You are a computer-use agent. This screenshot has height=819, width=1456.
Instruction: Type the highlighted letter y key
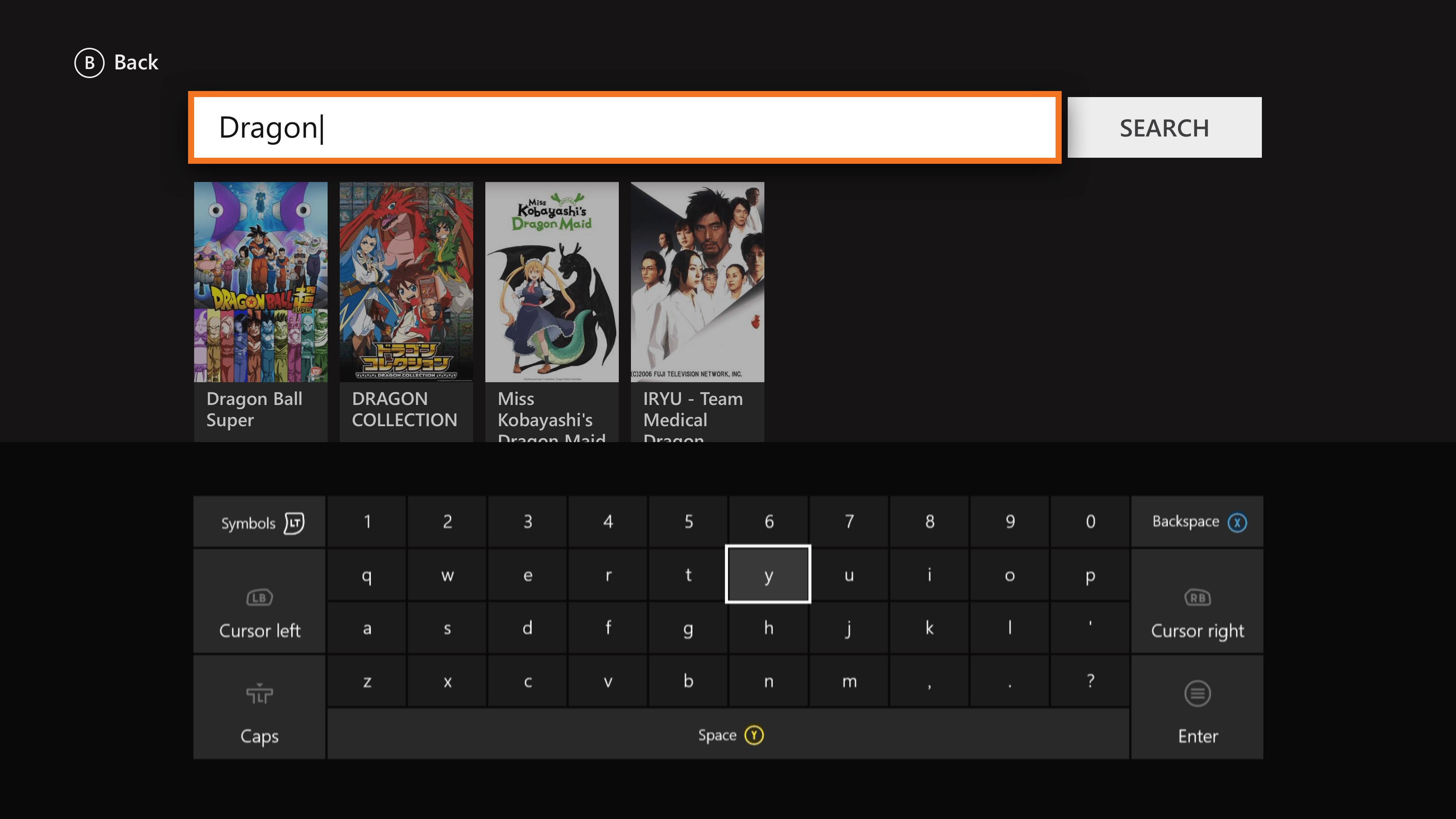click(x=767, y=575)
